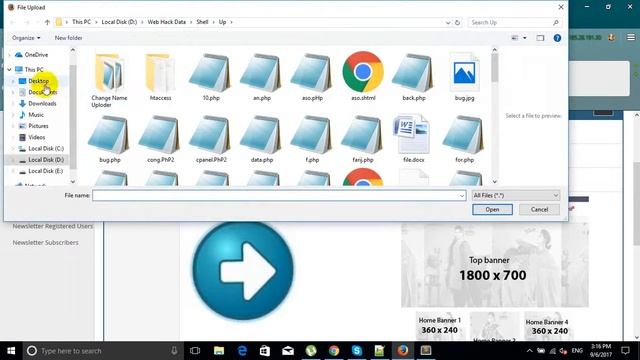This screenshot has height=360, width=640.
Task: Select the for.php file
Action: [x=464, y=139]
